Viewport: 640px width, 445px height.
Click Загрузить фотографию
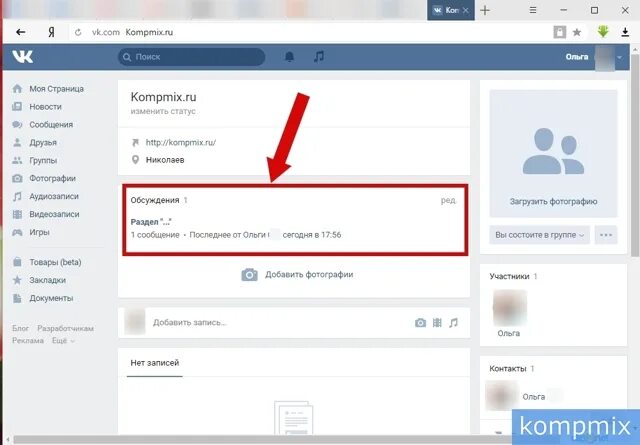(x=553, y=201)
